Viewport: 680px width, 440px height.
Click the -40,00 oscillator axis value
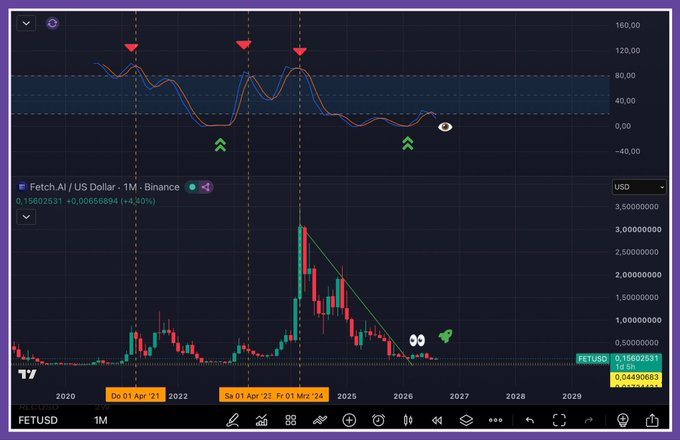click(x=628, y=151)
